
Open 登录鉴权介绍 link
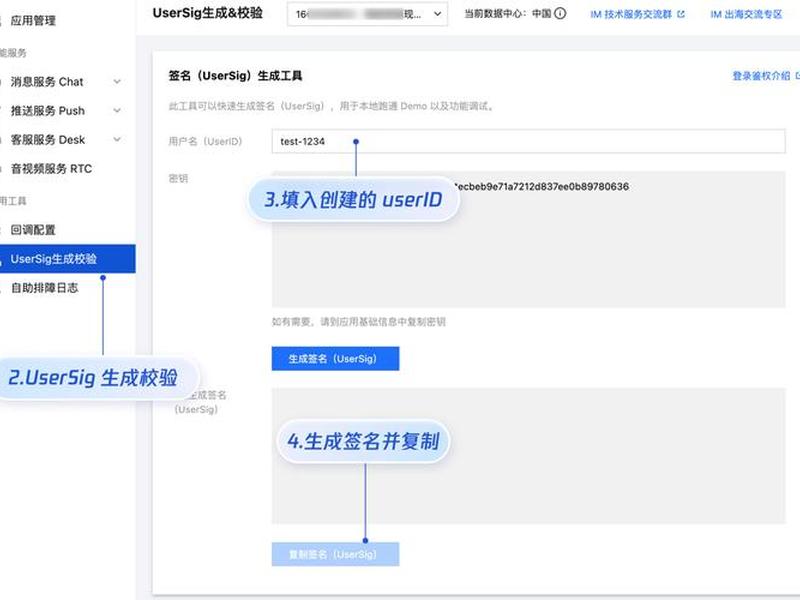coord(761,76)
